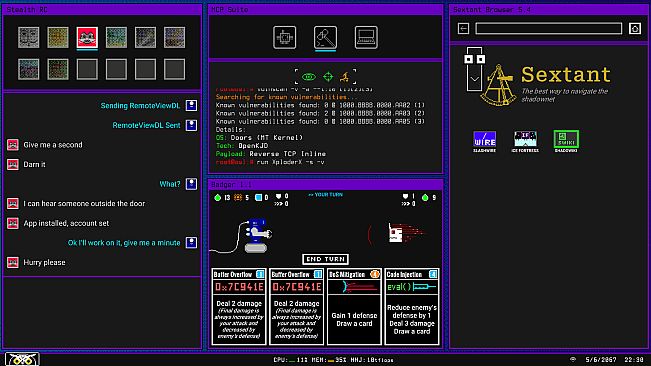Click the red avatar beside 'Give me a second'

[13, 145]
